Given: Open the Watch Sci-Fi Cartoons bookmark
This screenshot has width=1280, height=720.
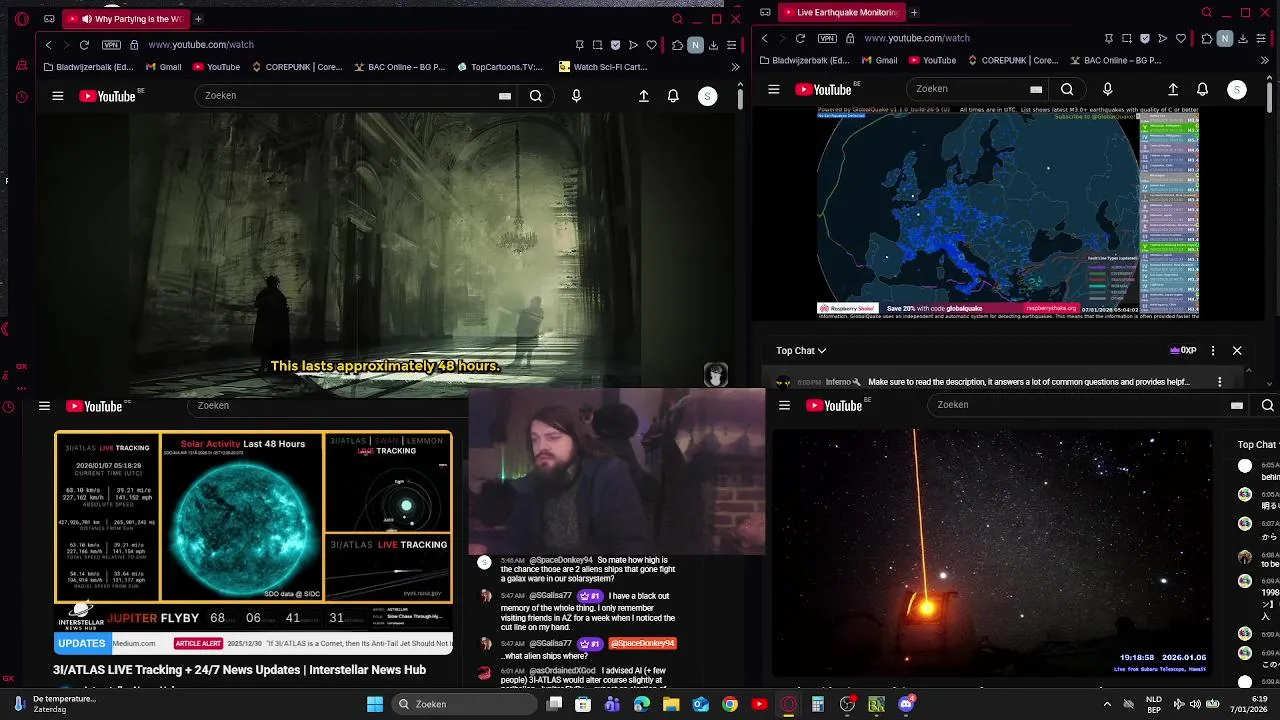Looking at the screenshot, I should 603,67.
